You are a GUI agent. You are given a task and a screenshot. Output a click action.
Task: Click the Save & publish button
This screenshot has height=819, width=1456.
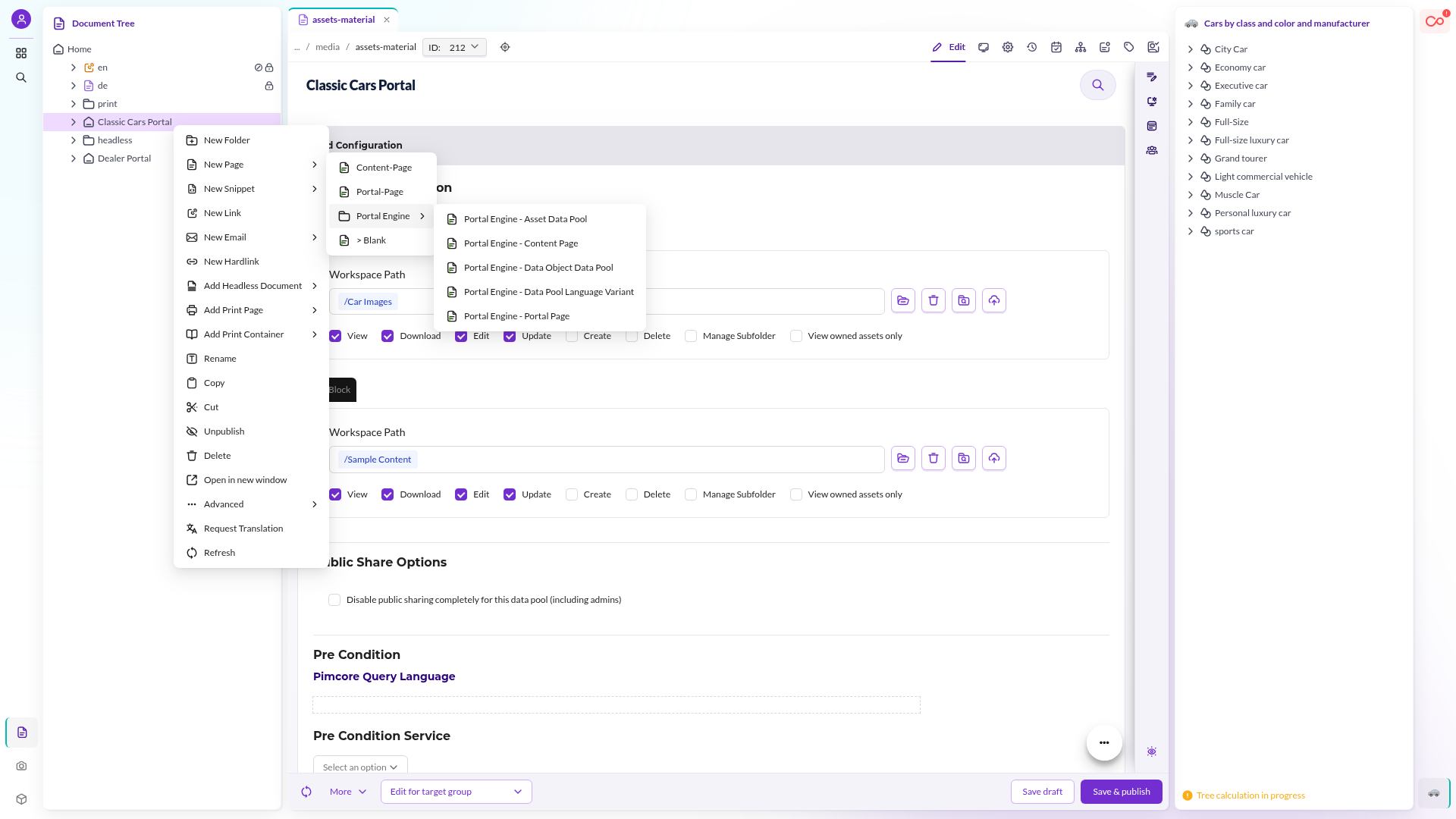(x=1122, y=792)
